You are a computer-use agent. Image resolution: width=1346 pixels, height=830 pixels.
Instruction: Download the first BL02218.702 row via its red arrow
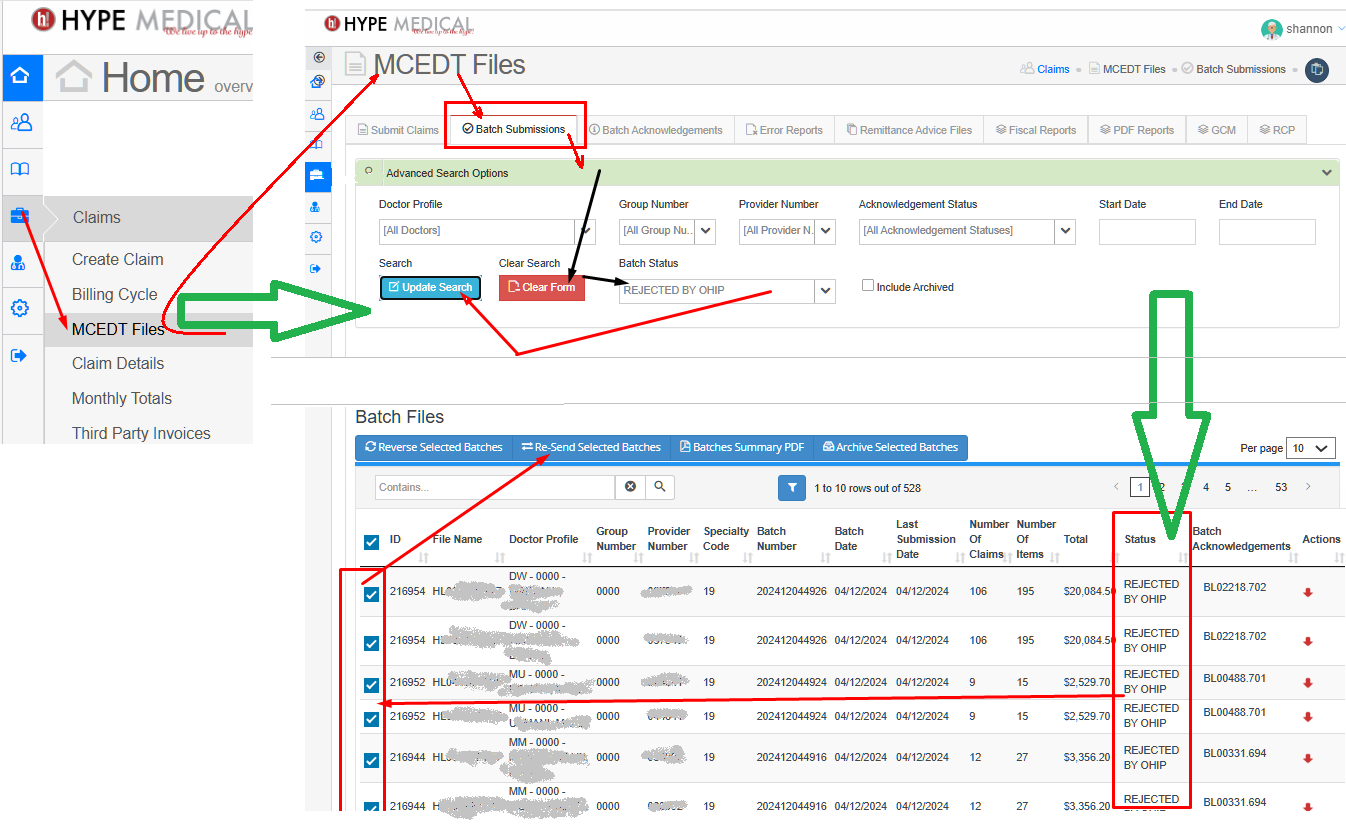1308,593
